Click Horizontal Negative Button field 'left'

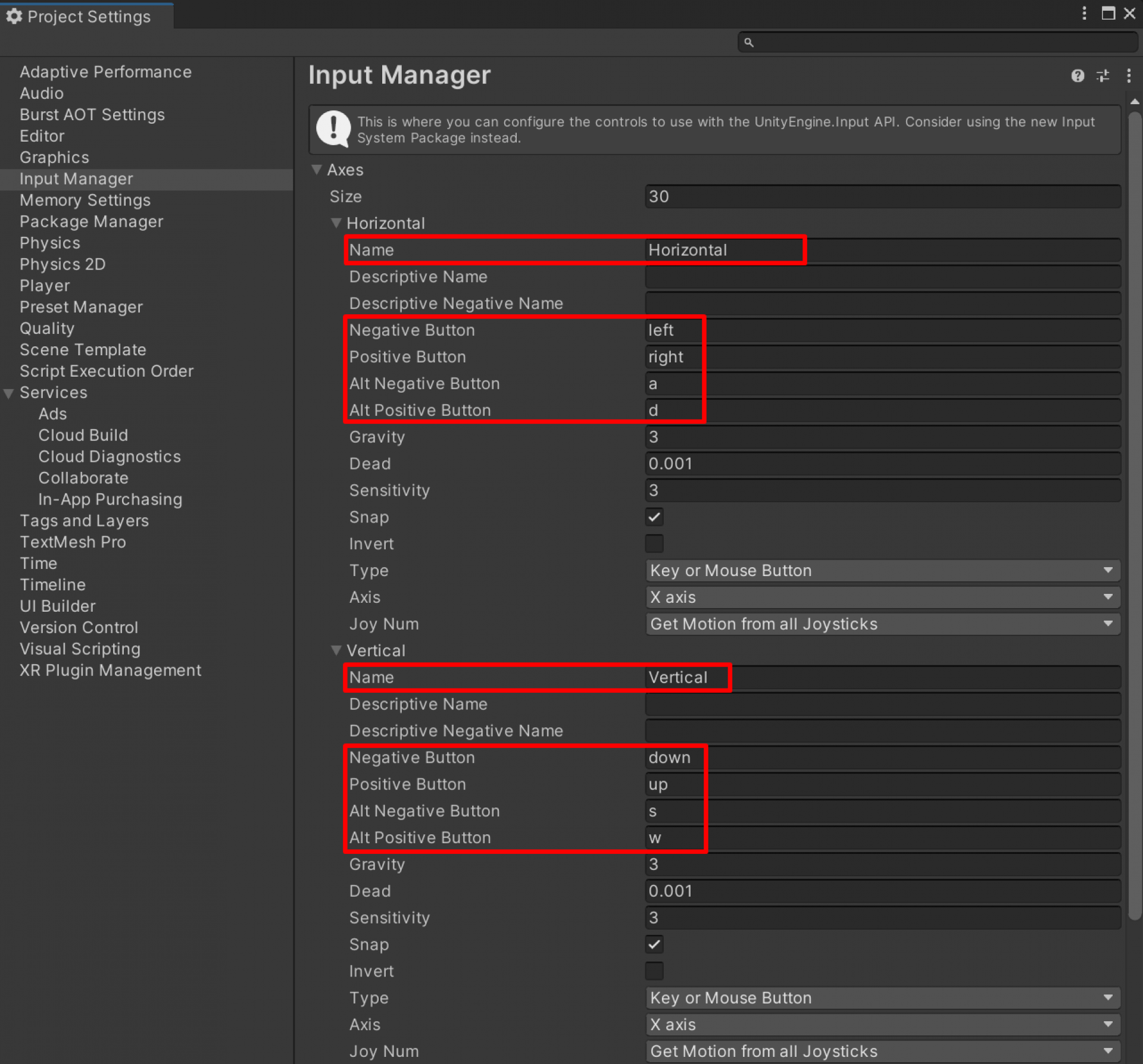[x=883, y=330]
